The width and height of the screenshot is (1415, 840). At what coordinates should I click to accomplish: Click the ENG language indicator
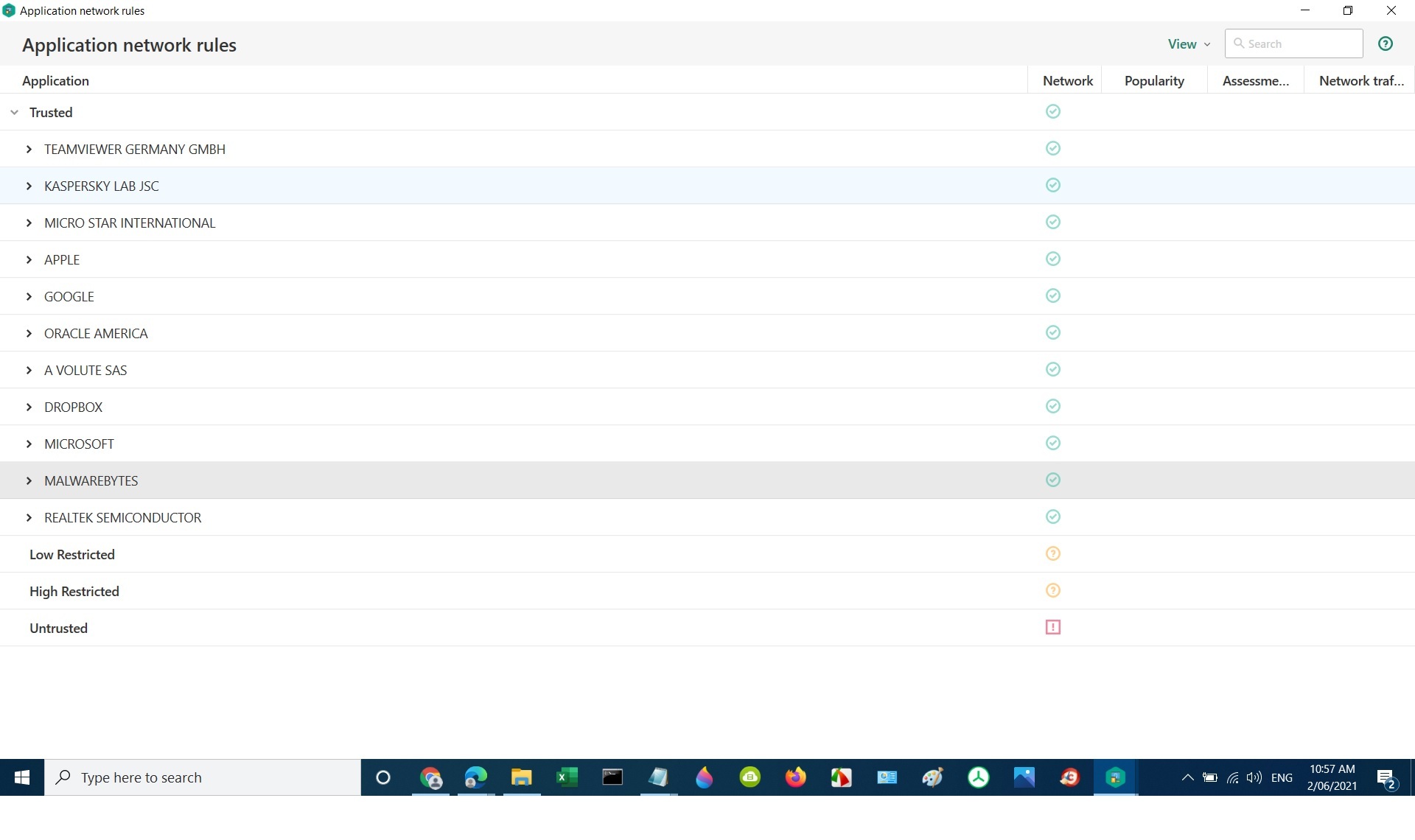[x=1282, y=777]
